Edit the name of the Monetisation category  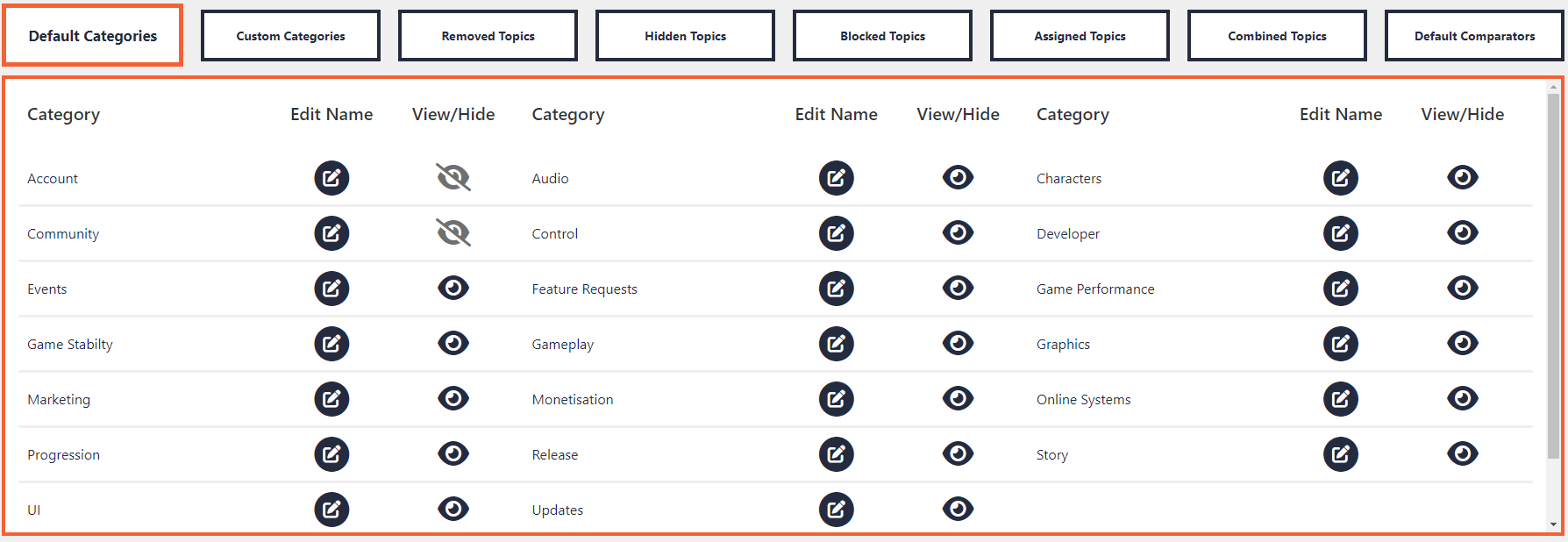[837, 399]
